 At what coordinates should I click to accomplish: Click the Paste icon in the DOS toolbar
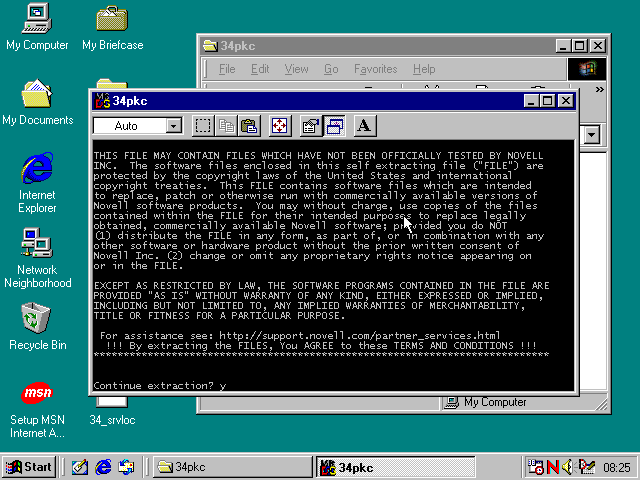tap(249, 126)
